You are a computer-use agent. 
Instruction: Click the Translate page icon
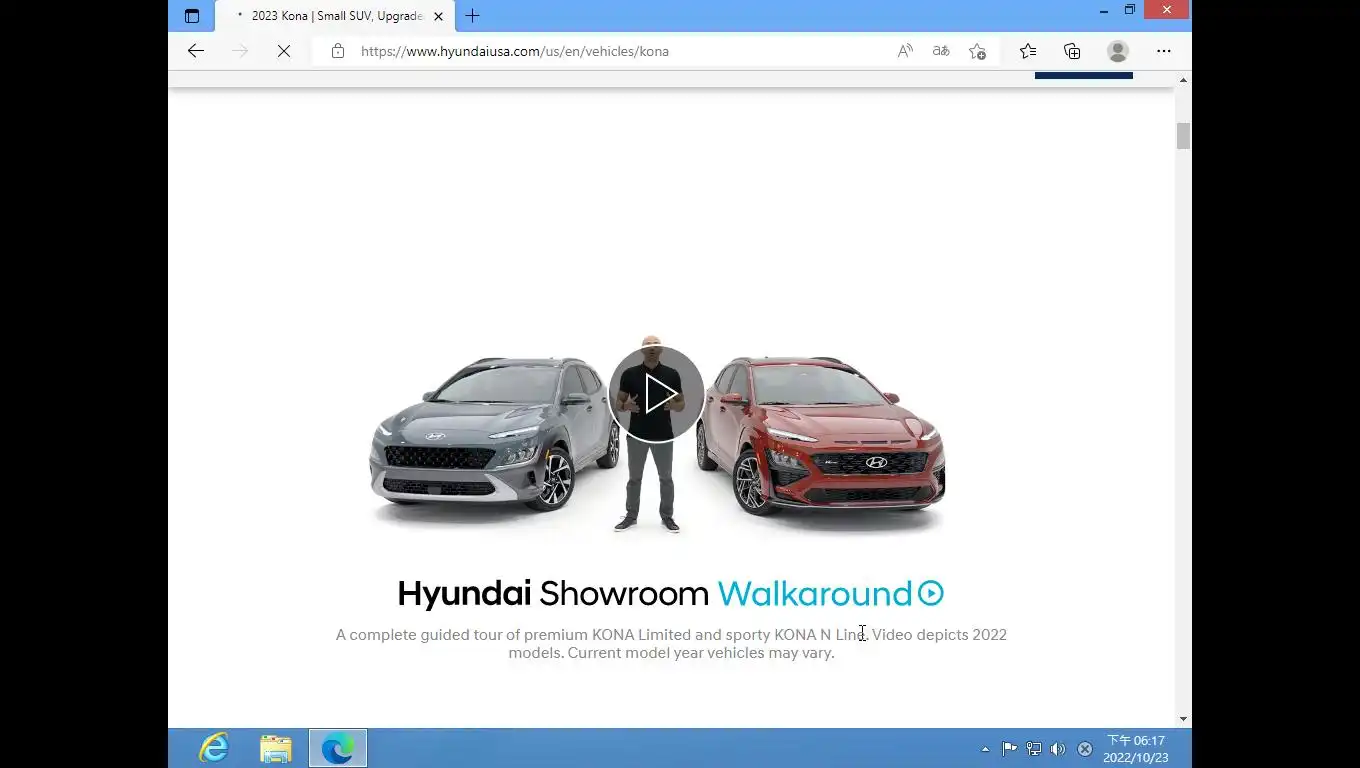point(941,51)
